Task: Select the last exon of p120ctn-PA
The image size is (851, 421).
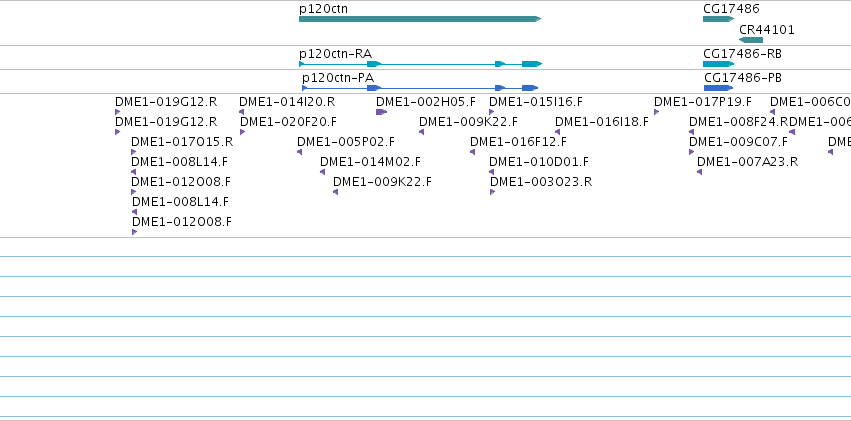Action: point(530,88)
